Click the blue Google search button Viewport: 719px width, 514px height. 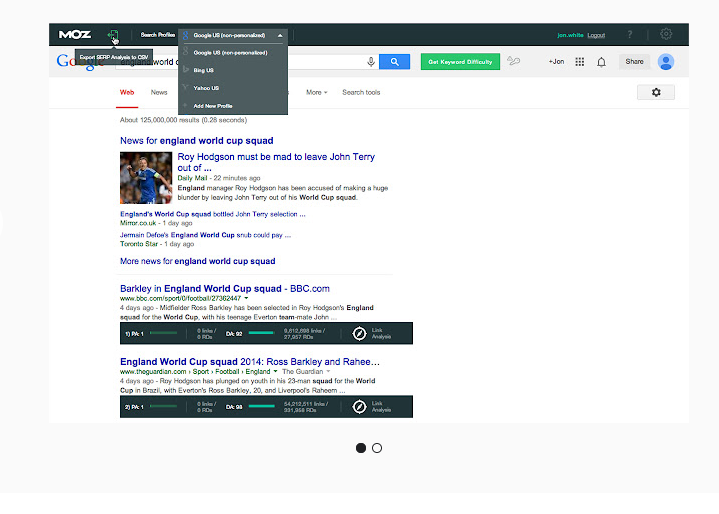(394, 61)
